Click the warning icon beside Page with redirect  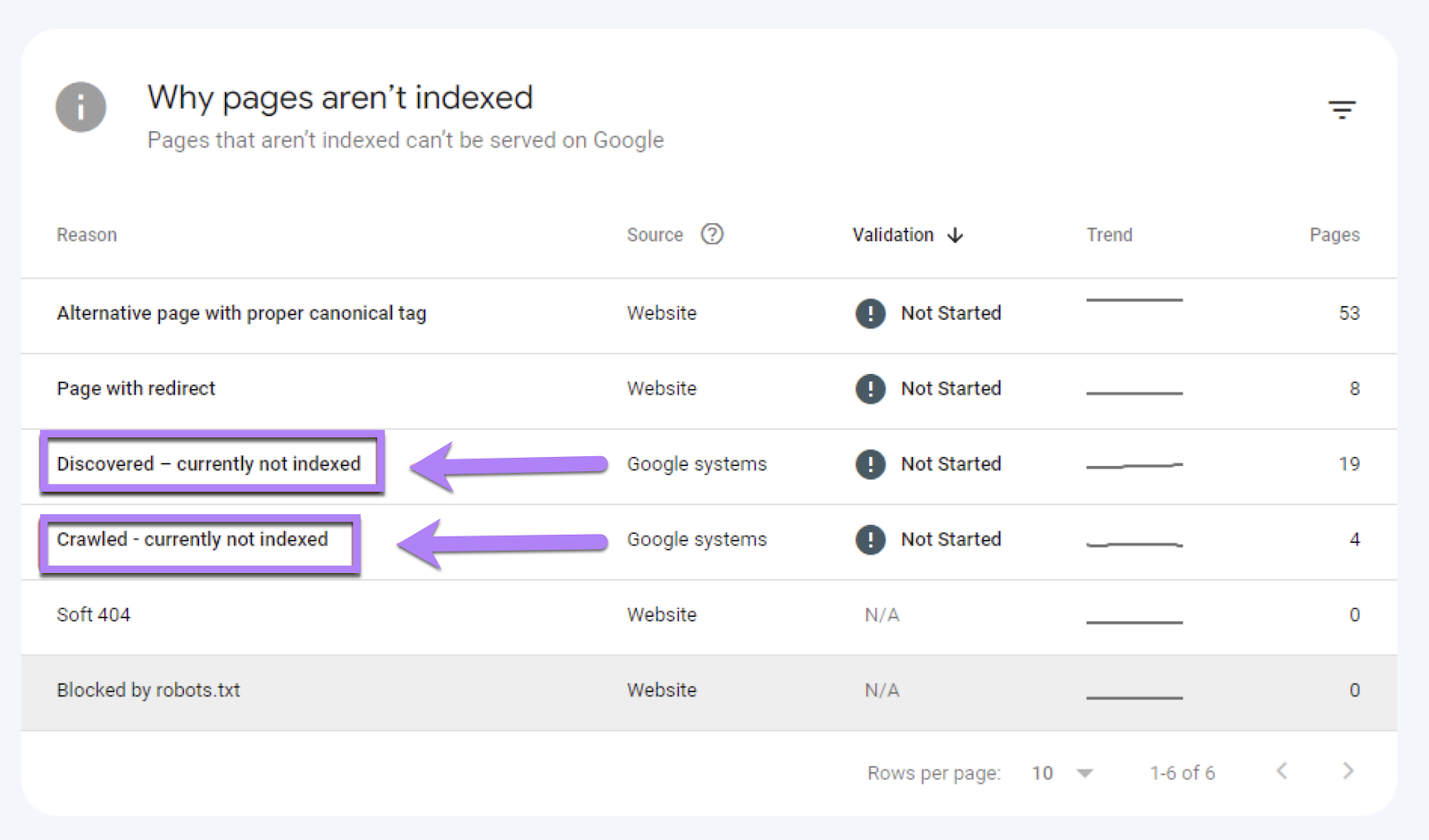[870, 389]
